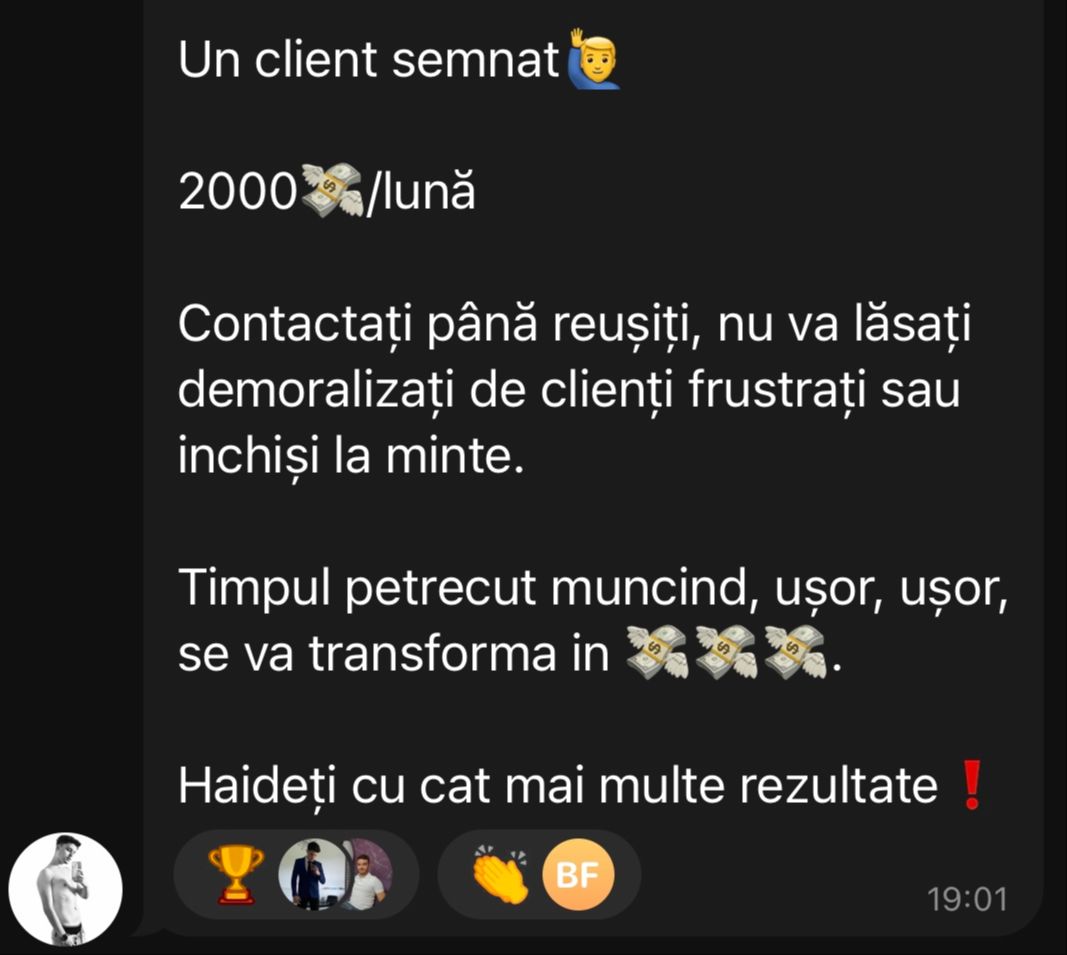Click the 'demoralizați de clienți frustrați sau' line
The width and height of the screenshot is (1067, 955).
(x=569, y=391)
